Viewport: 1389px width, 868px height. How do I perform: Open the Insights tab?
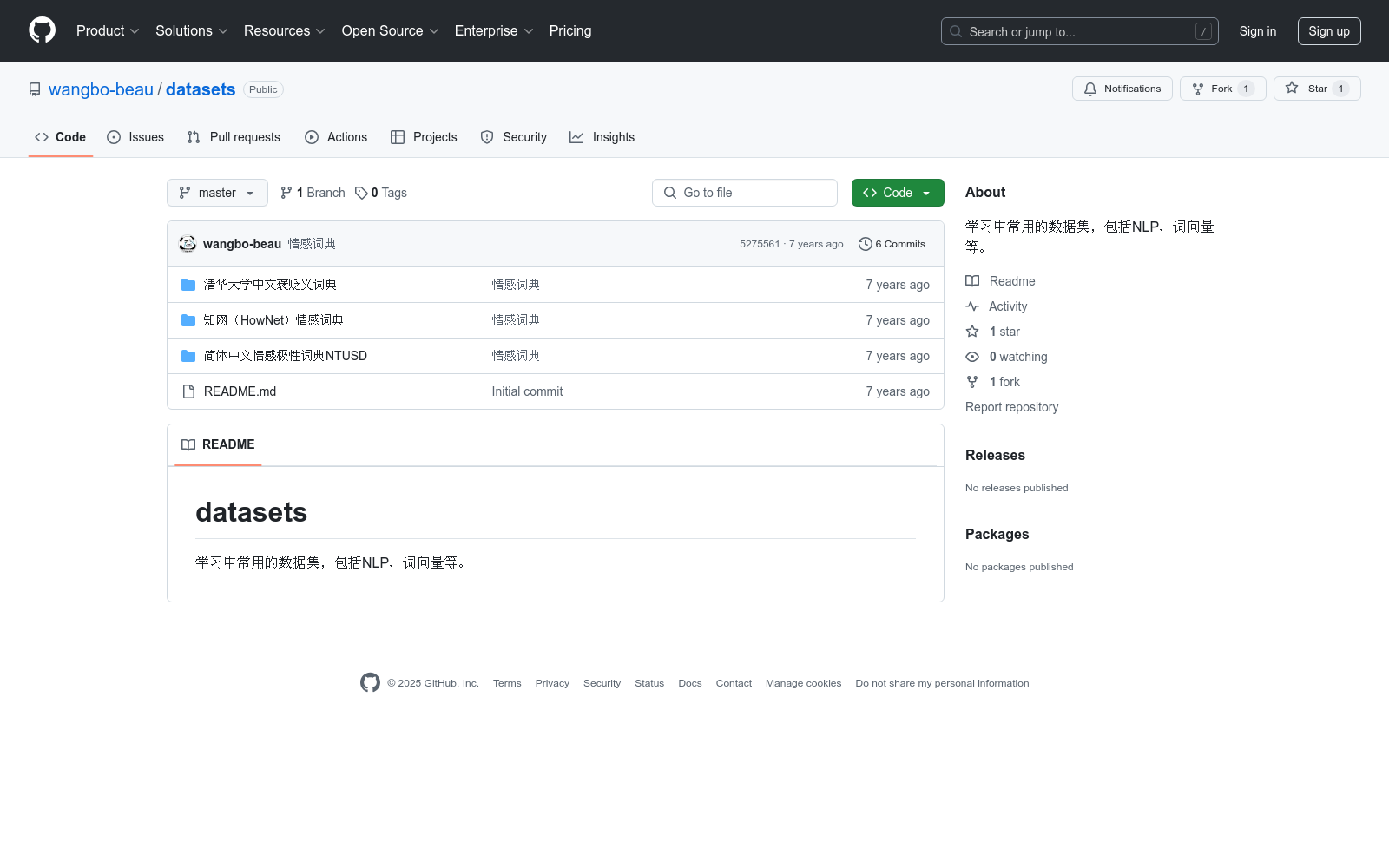pos(602,137)
